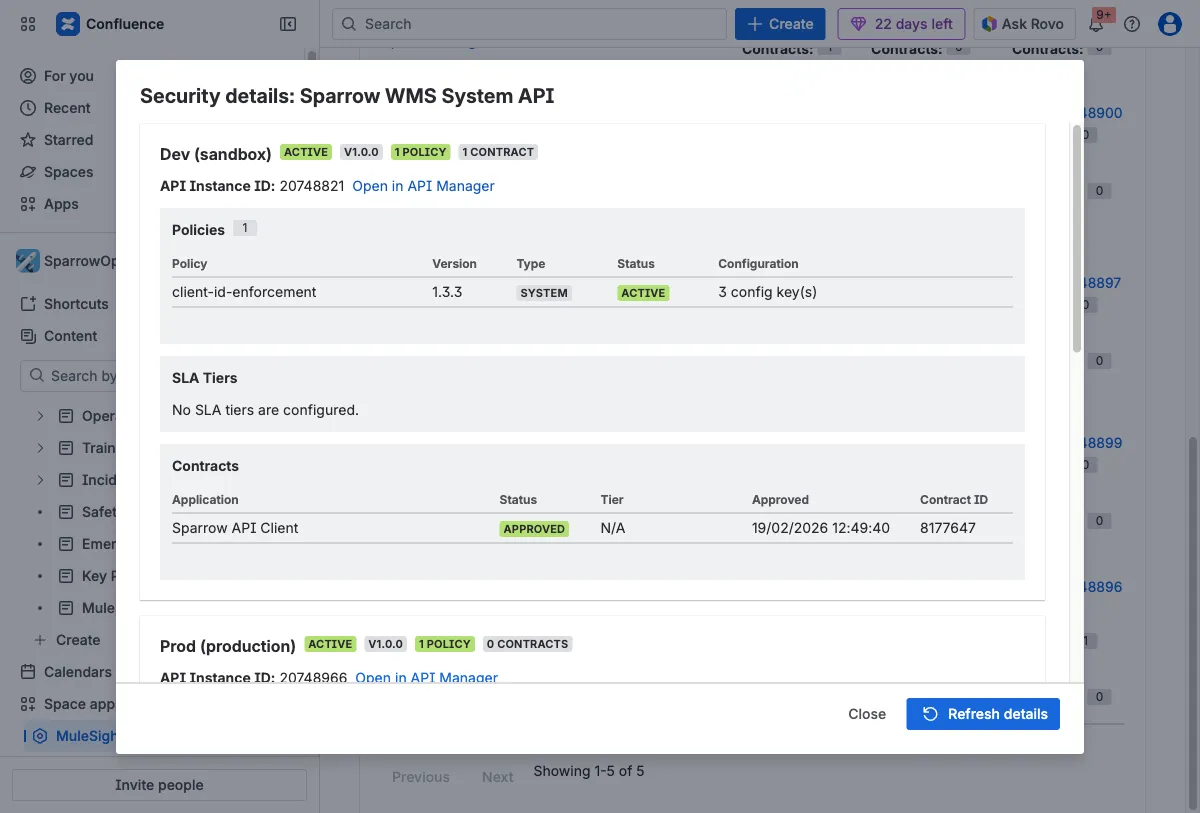This screenshot has width=1200, height=813.
Task: Open Calendars from the sidebar
Action: [x=77, y=671]
